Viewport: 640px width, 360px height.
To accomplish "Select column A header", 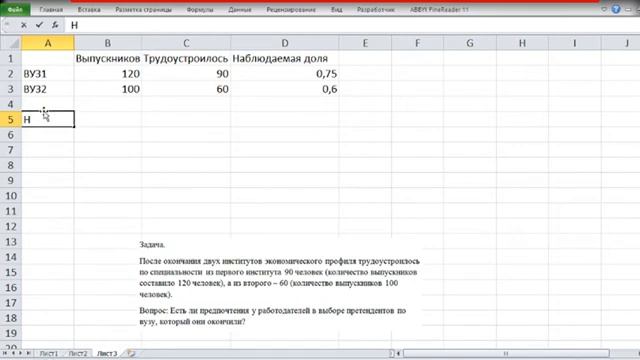I will pos(48,43).
